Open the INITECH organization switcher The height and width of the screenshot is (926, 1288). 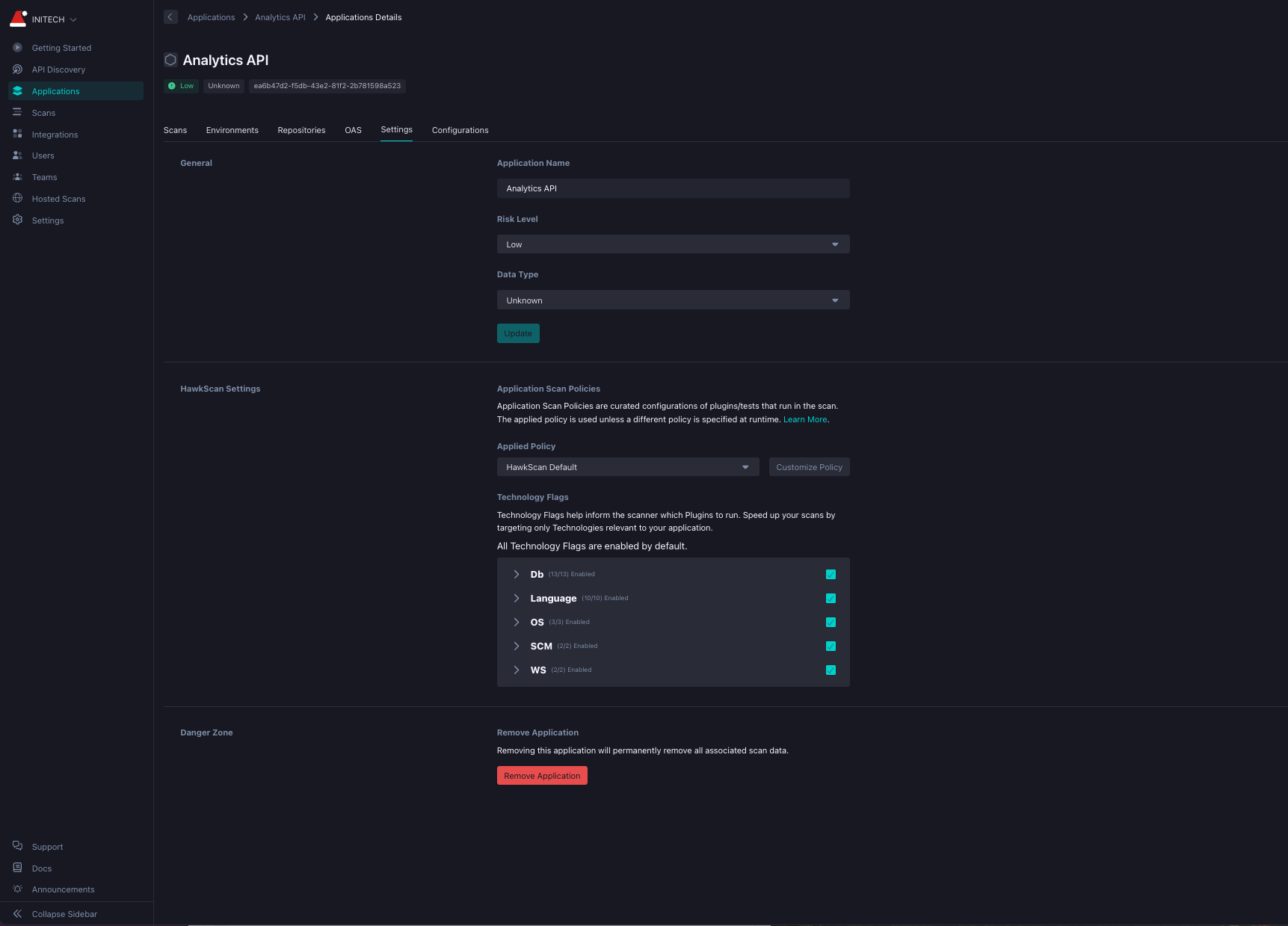49,19
